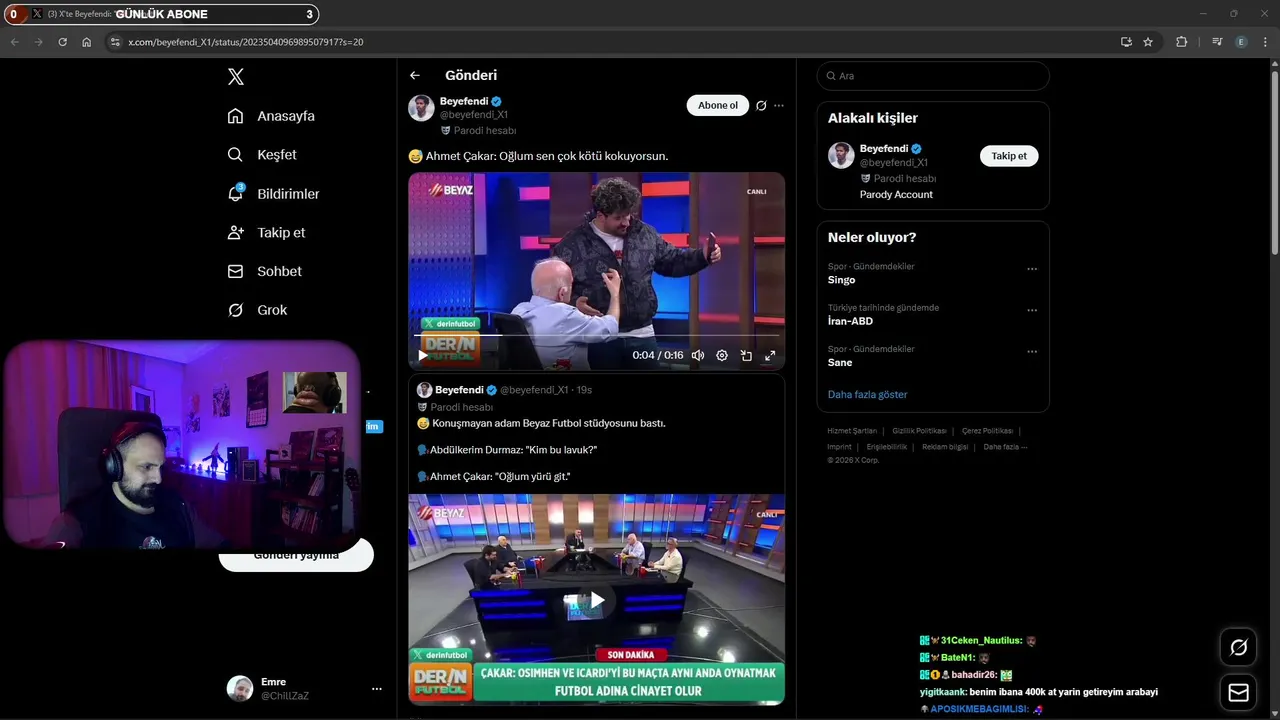1280x720 pixels.
Task: Open Anasayfa home from sidebar
Action: [271, 116]
